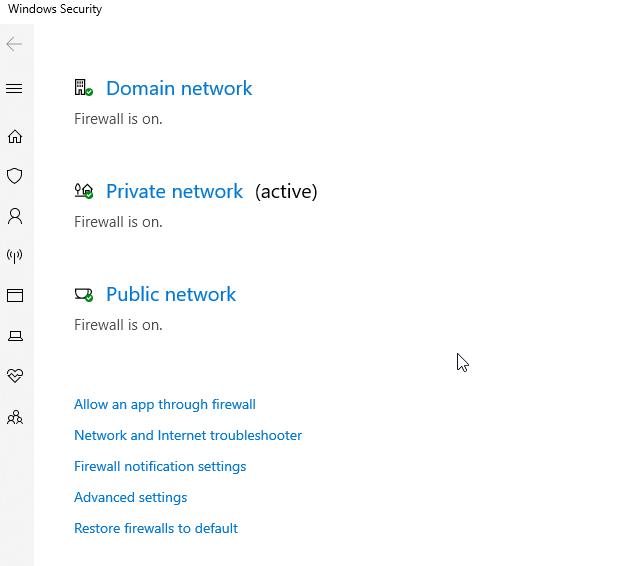The height and width of the screenshot is (566, 642).
Task: Open Private network settings
Action: pos(174,191)
